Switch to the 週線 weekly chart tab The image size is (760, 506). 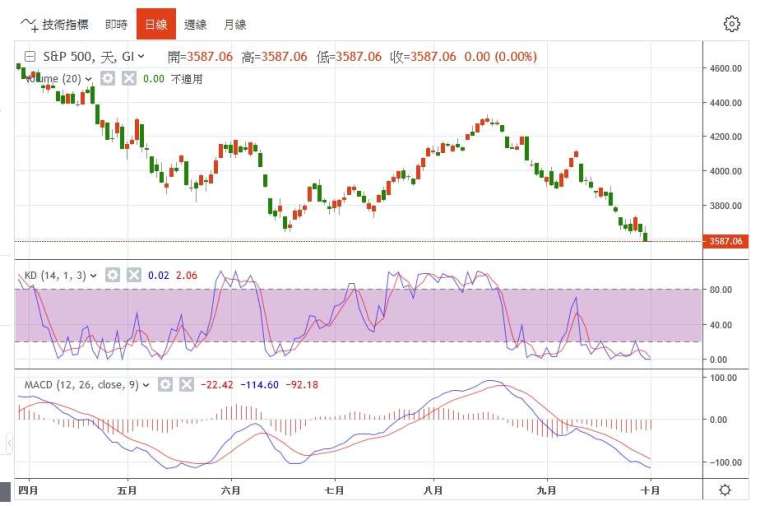(196, 24)
